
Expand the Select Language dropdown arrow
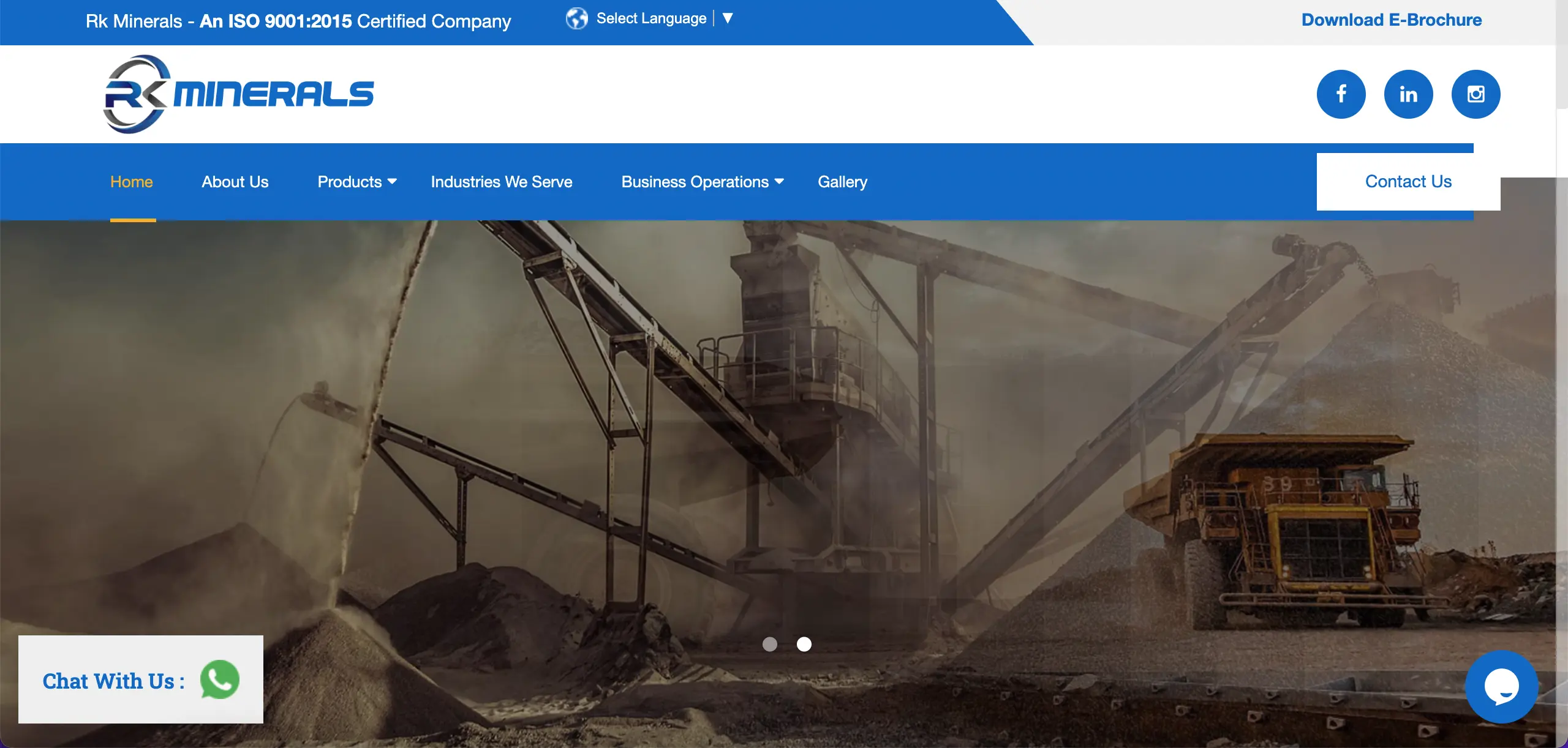(x=728, y=18)
